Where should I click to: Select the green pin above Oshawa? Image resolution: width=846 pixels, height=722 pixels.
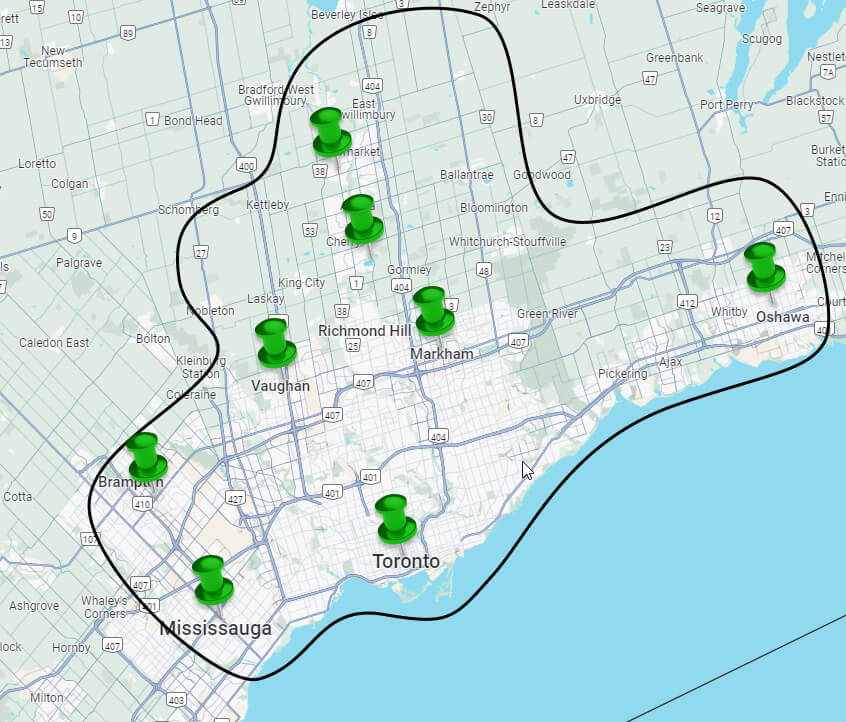pyautogui.click(x=765, y=266)
